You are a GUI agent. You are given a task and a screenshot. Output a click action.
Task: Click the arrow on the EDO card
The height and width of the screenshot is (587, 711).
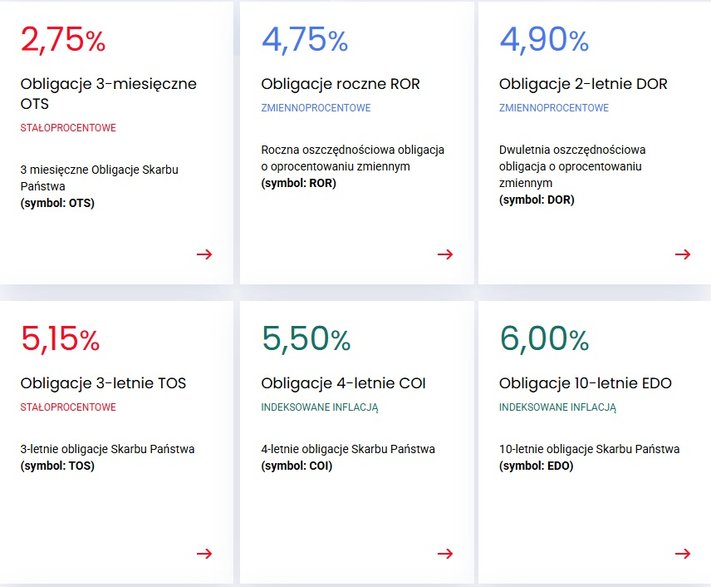(683, 553)
